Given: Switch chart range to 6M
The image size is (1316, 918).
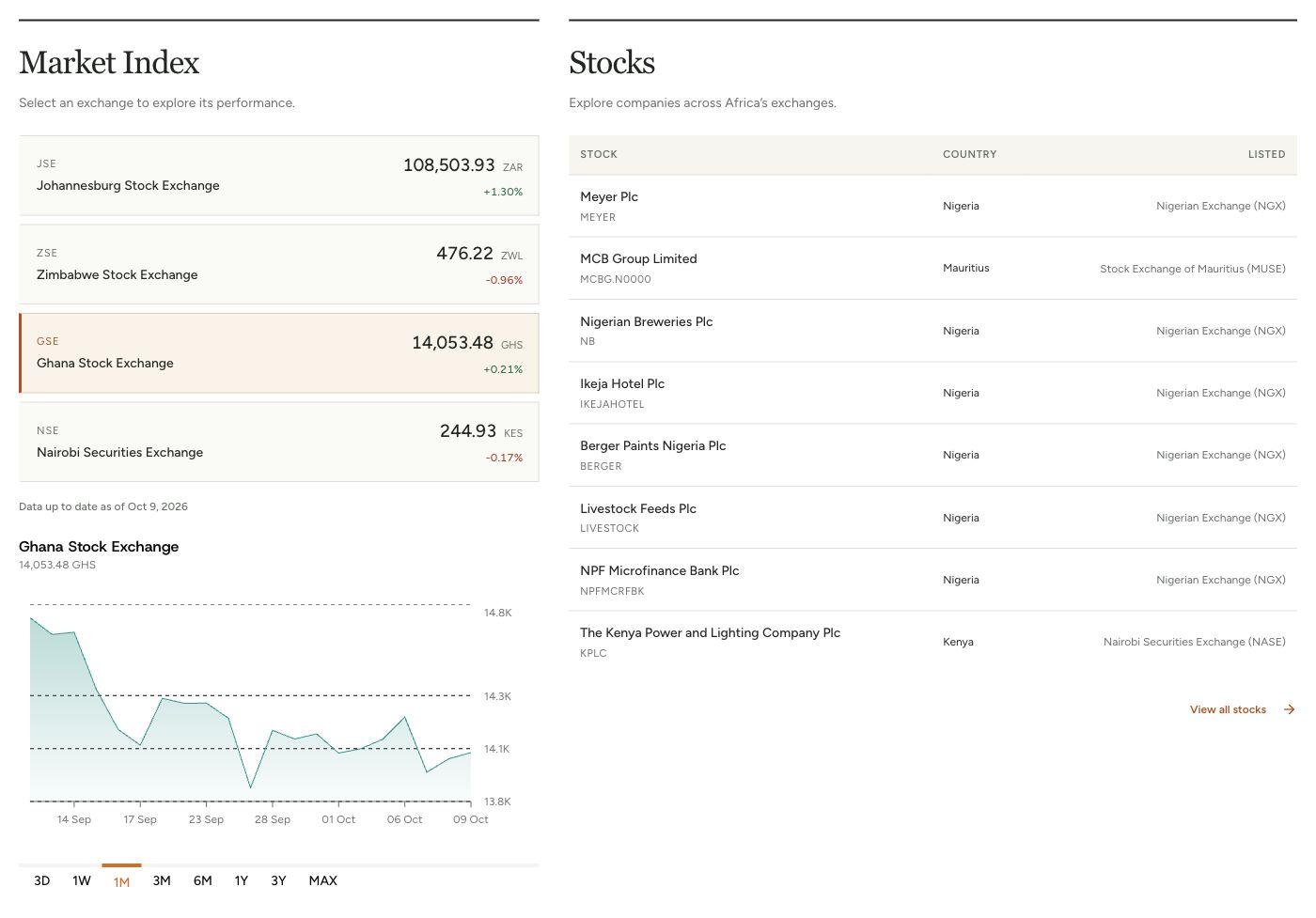Looking at the screenshot, I should point(203,880).
